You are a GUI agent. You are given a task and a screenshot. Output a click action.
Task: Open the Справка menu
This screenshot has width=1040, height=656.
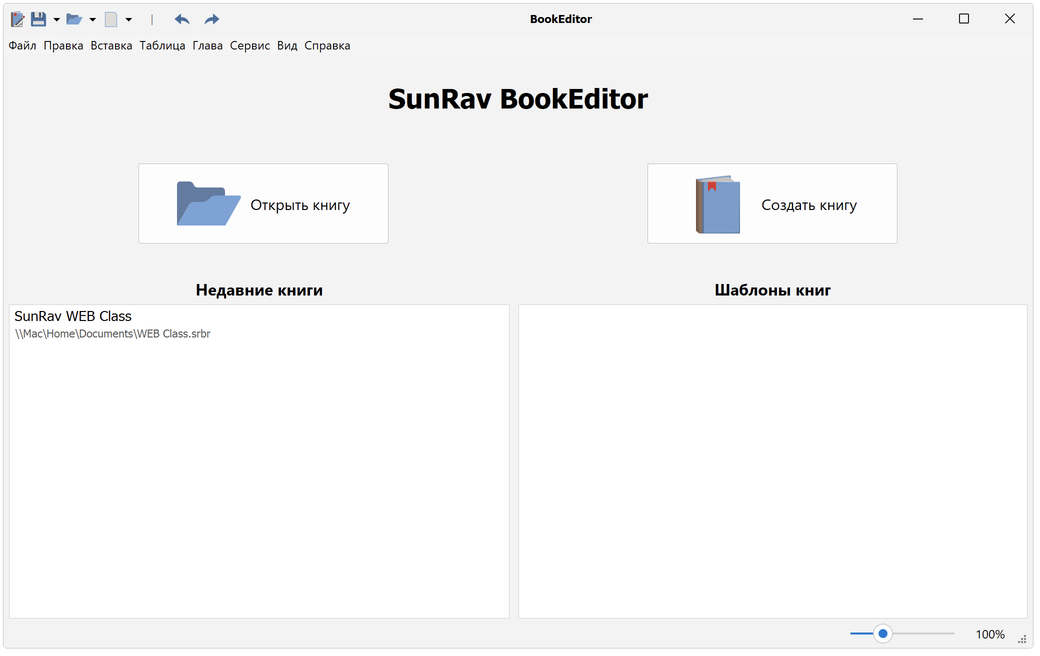click(328, 46)
